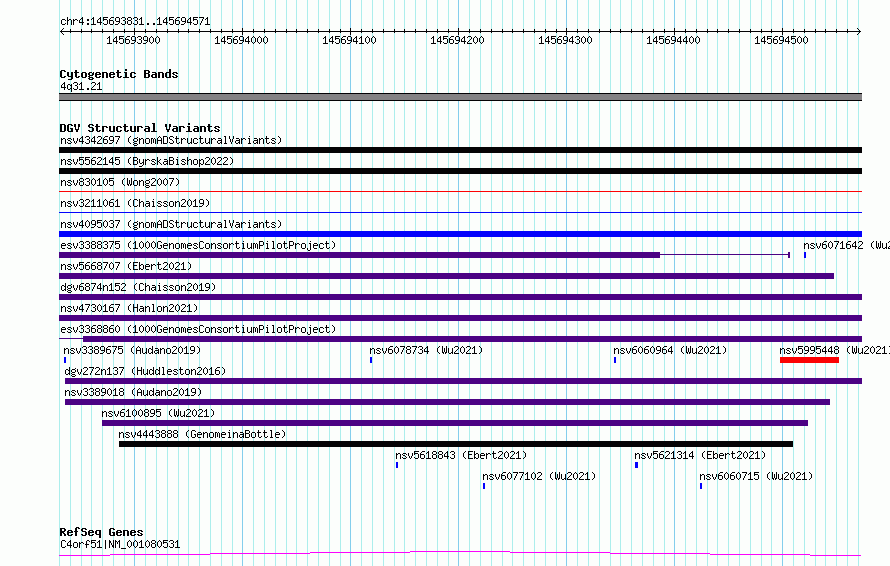
Task: Select the small blue nsv3389675 marker
Action: pos(65,360)
